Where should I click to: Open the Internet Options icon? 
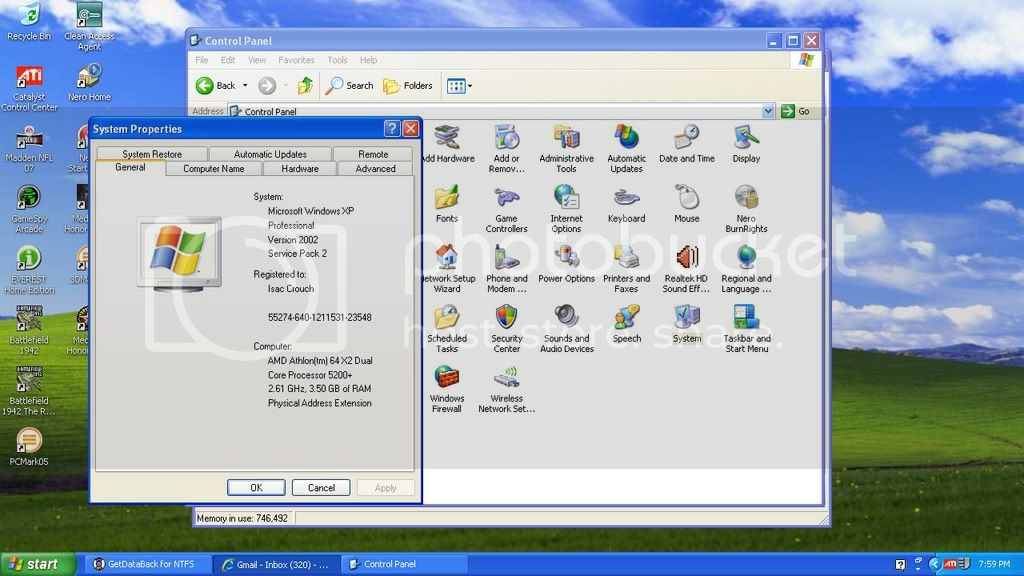566,209
